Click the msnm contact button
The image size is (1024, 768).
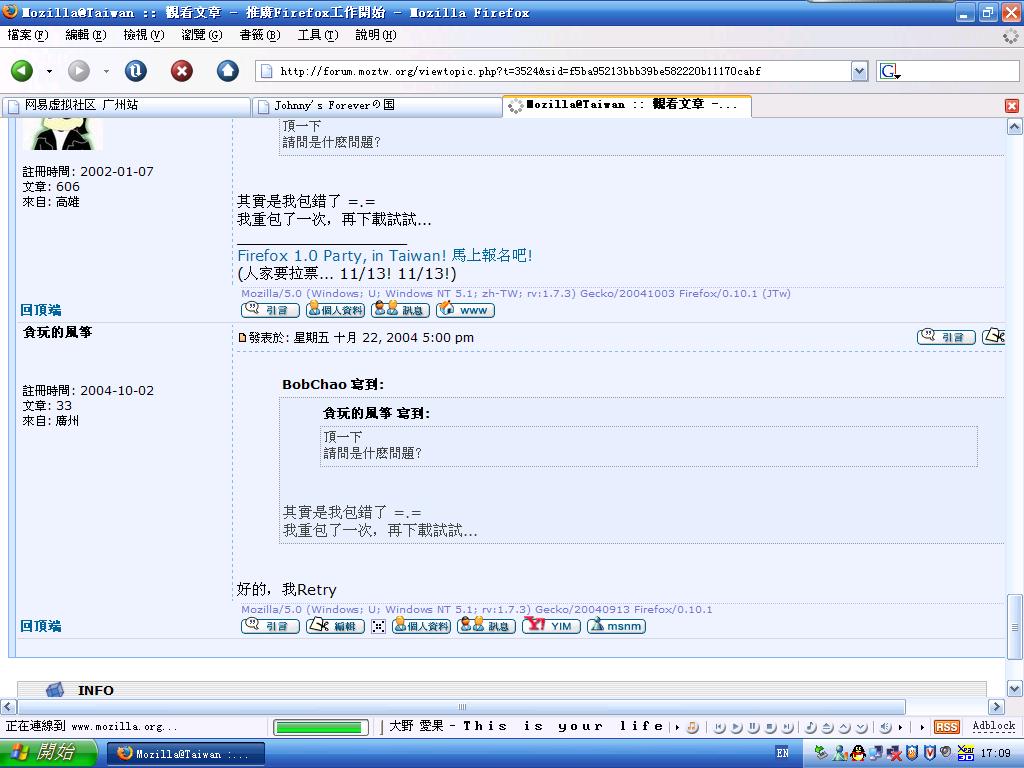616,626
